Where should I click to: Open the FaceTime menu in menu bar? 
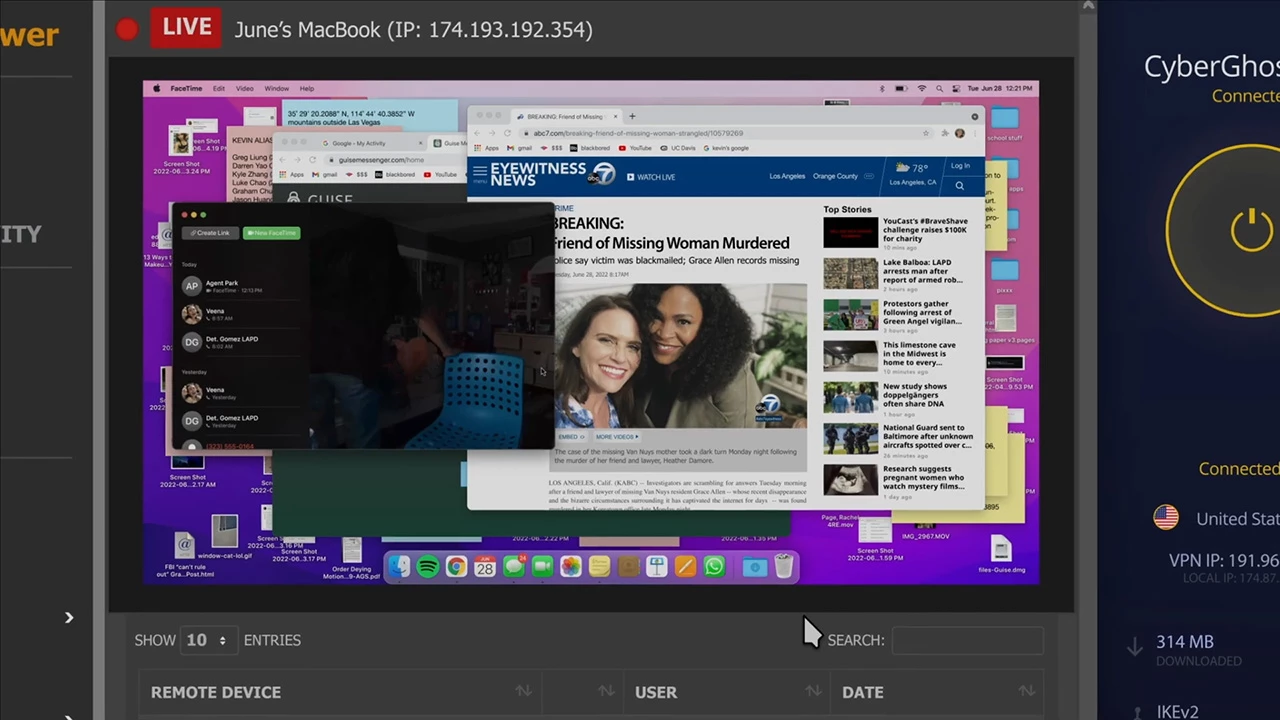[186, 88]
